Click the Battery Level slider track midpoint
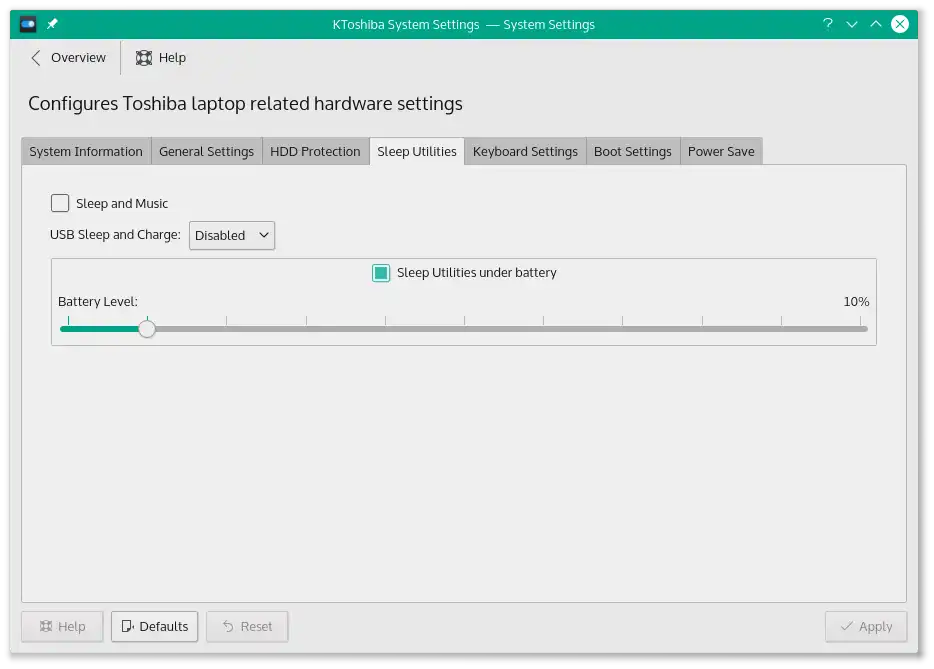Viewport: 934px width, 669px height. coord(463,329)
